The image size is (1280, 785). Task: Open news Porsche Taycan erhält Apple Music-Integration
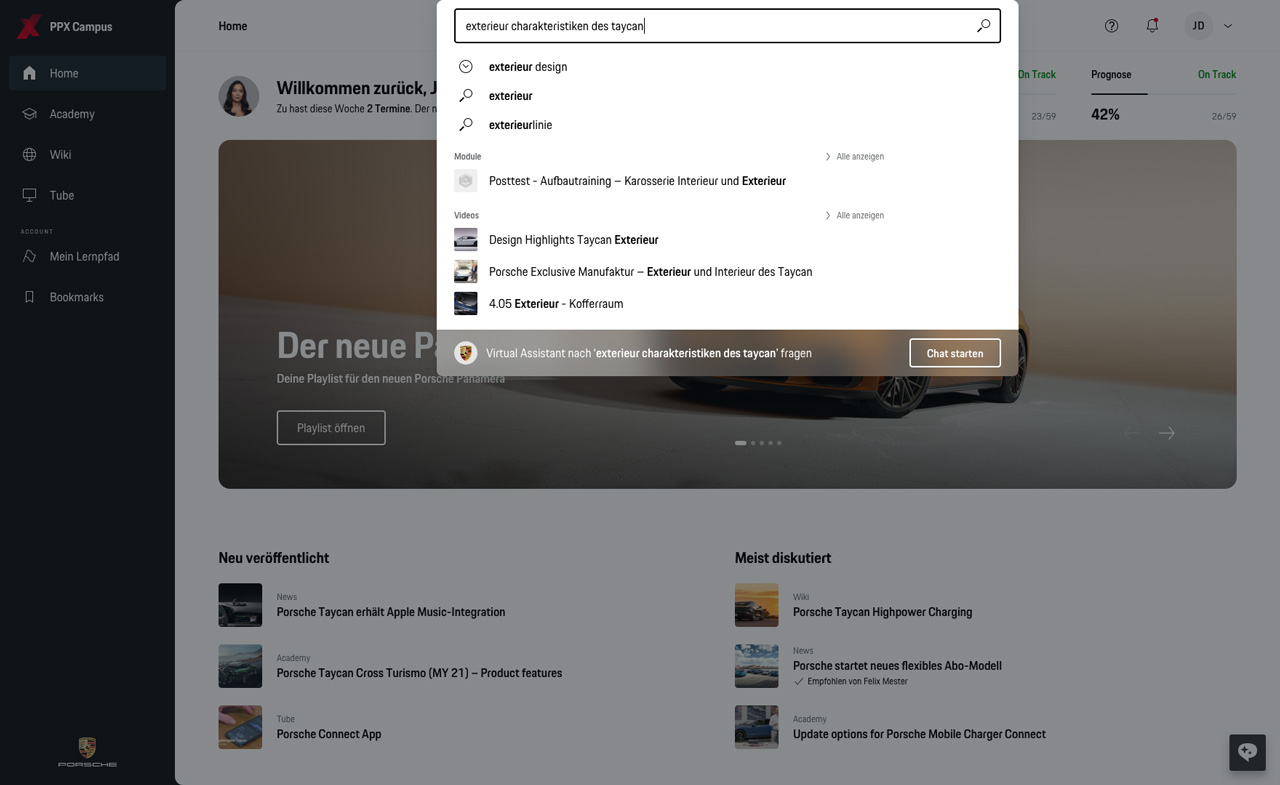click(x=391, y=612)
